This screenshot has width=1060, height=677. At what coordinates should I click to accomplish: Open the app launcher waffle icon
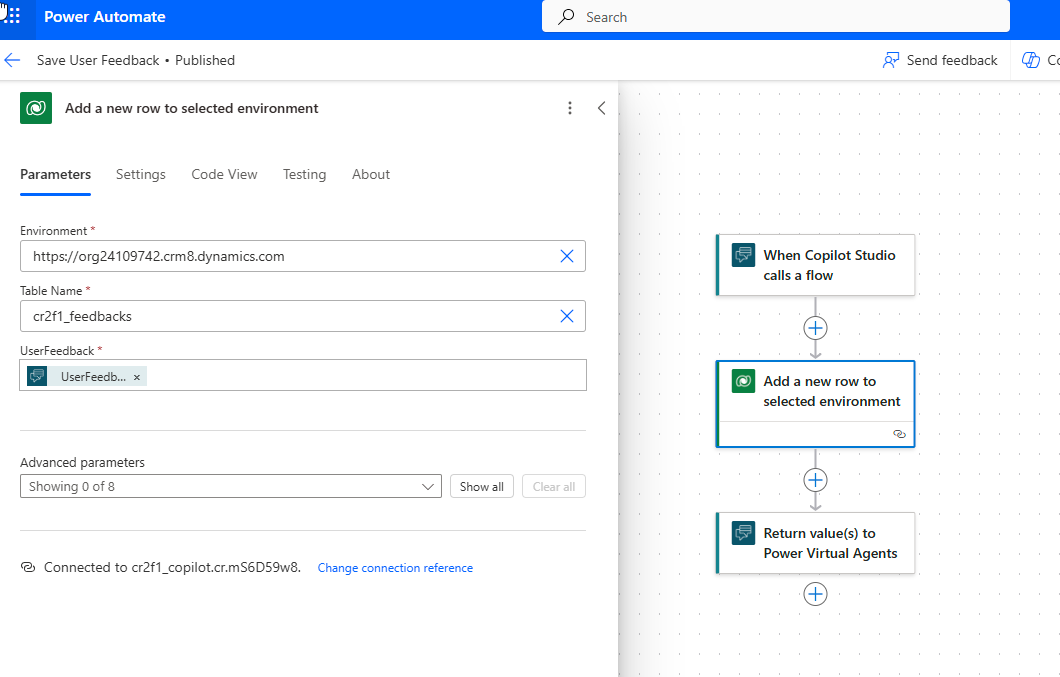coord(13,17)
